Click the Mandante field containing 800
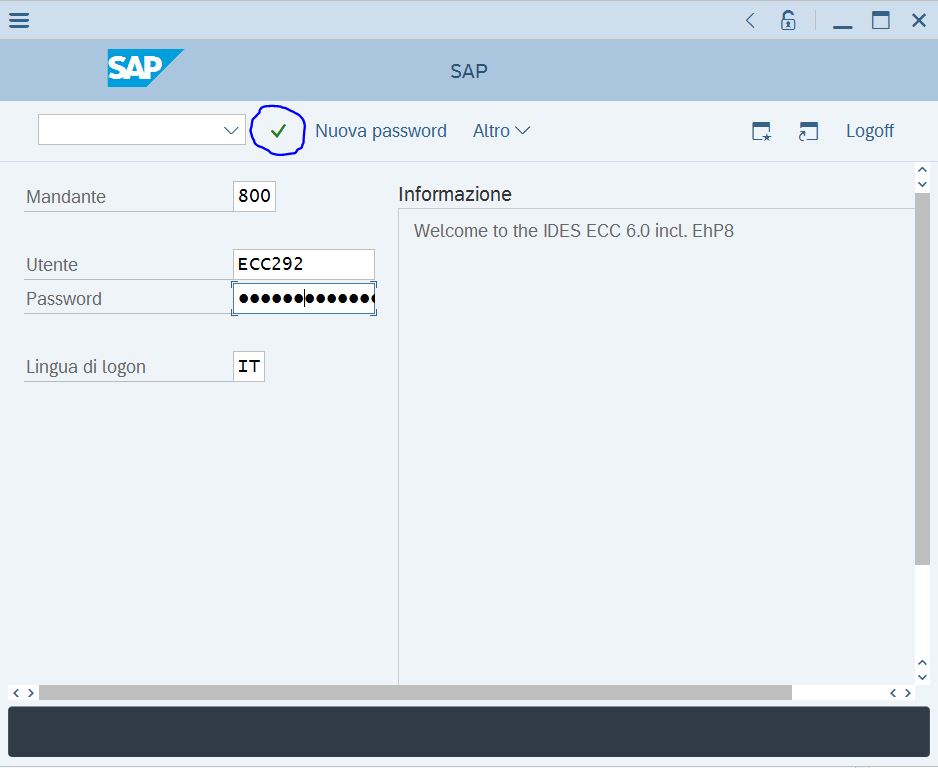 (254, 196)
